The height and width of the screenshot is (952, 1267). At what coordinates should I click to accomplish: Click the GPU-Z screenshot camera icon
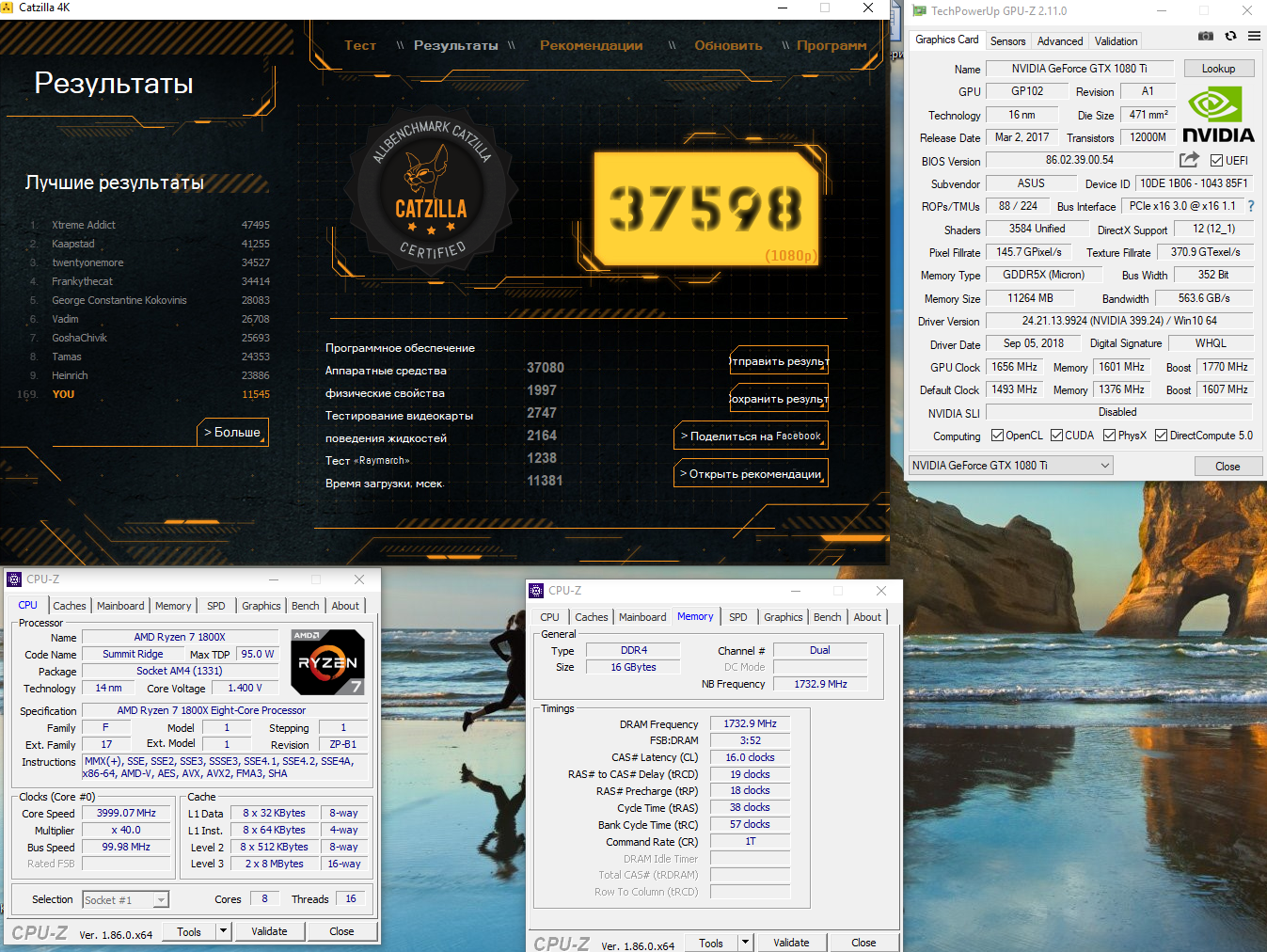tap(1206, 37)
